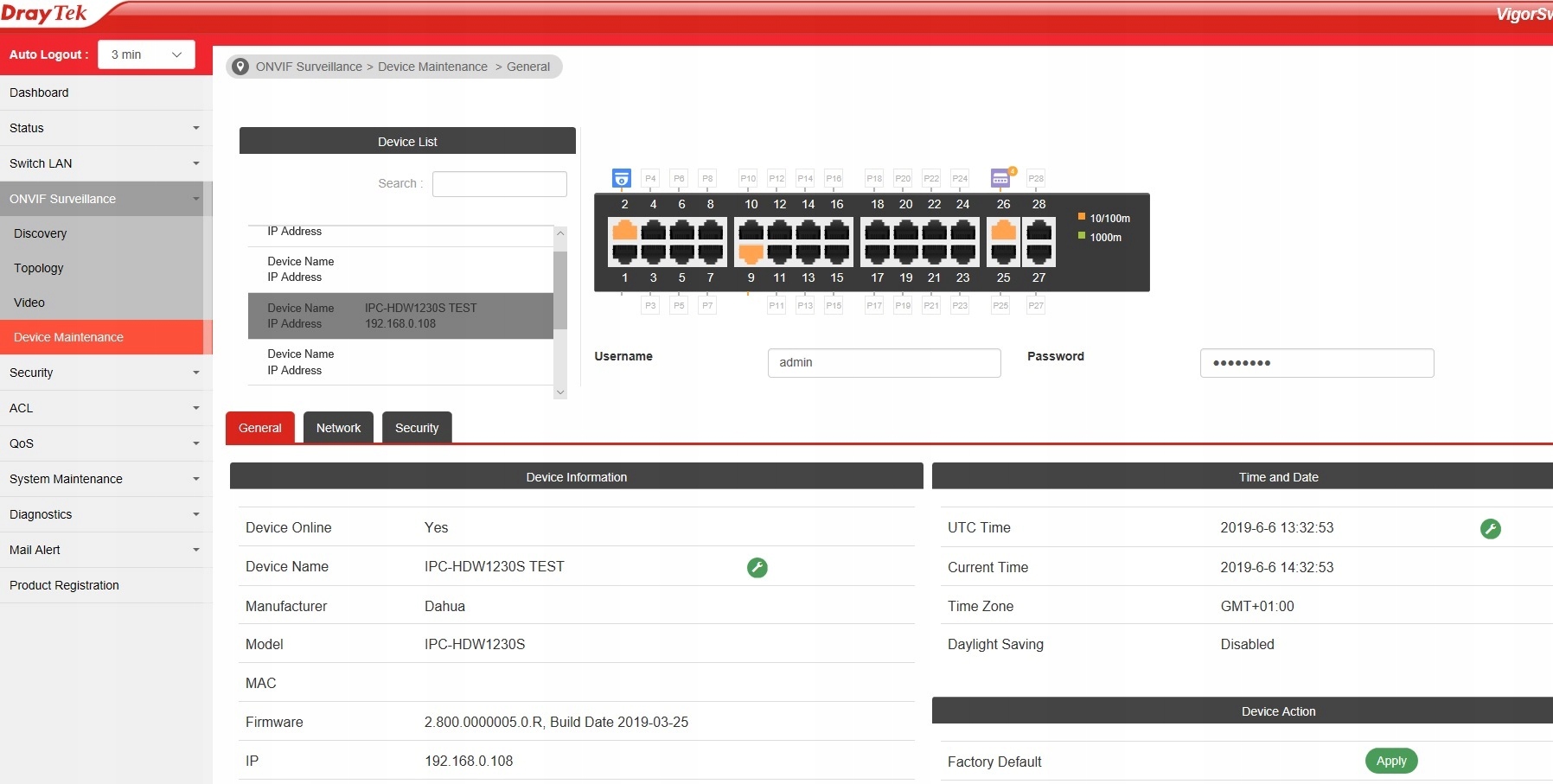Edit Device Name using the wrench icon
The image size is (1553, 784).
pos(757,568)
